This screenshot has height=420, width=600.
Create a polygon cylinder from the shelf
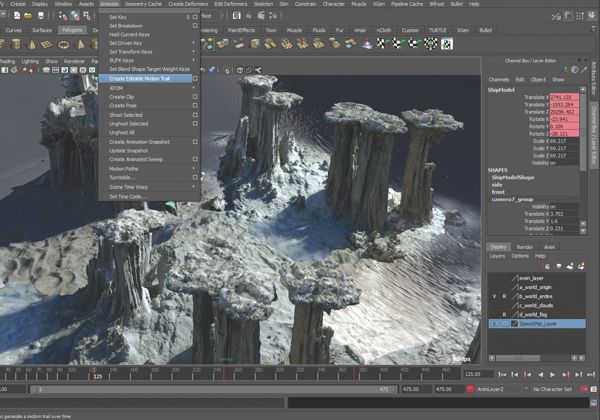coord(16,44)
